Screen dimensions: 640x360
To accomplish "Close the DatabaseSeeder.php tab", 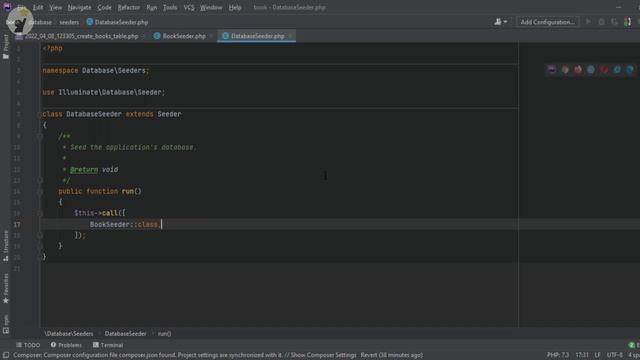I will (x=290, y=36).
